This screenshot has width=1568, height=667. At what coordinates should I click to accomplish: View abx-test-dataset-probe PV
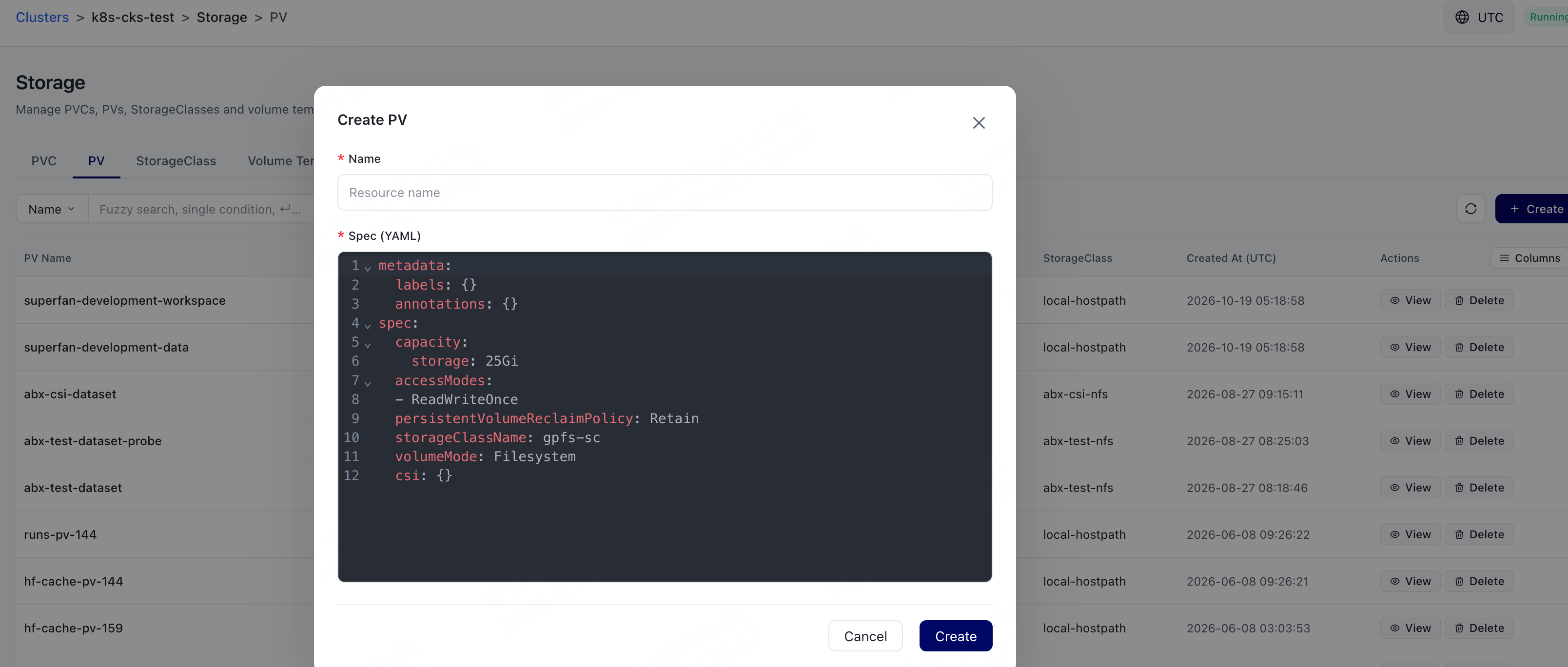[1410, 441]
